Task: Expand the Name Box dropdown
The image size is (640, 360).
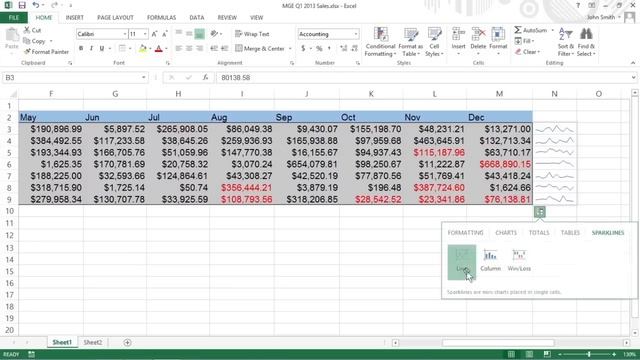Action: tap(143, 78)
